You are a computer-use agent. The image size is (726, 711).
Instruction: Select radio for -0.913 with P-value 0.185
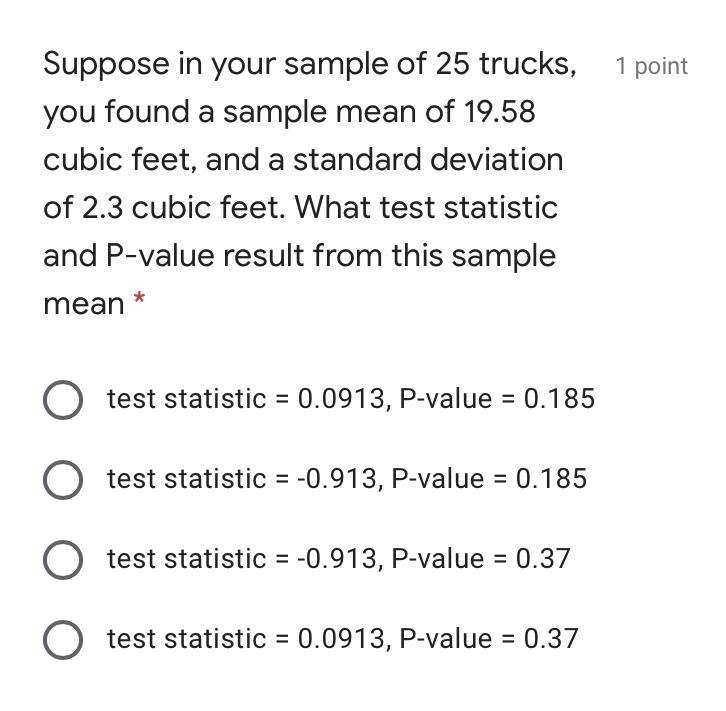click(x=63, y=480)
